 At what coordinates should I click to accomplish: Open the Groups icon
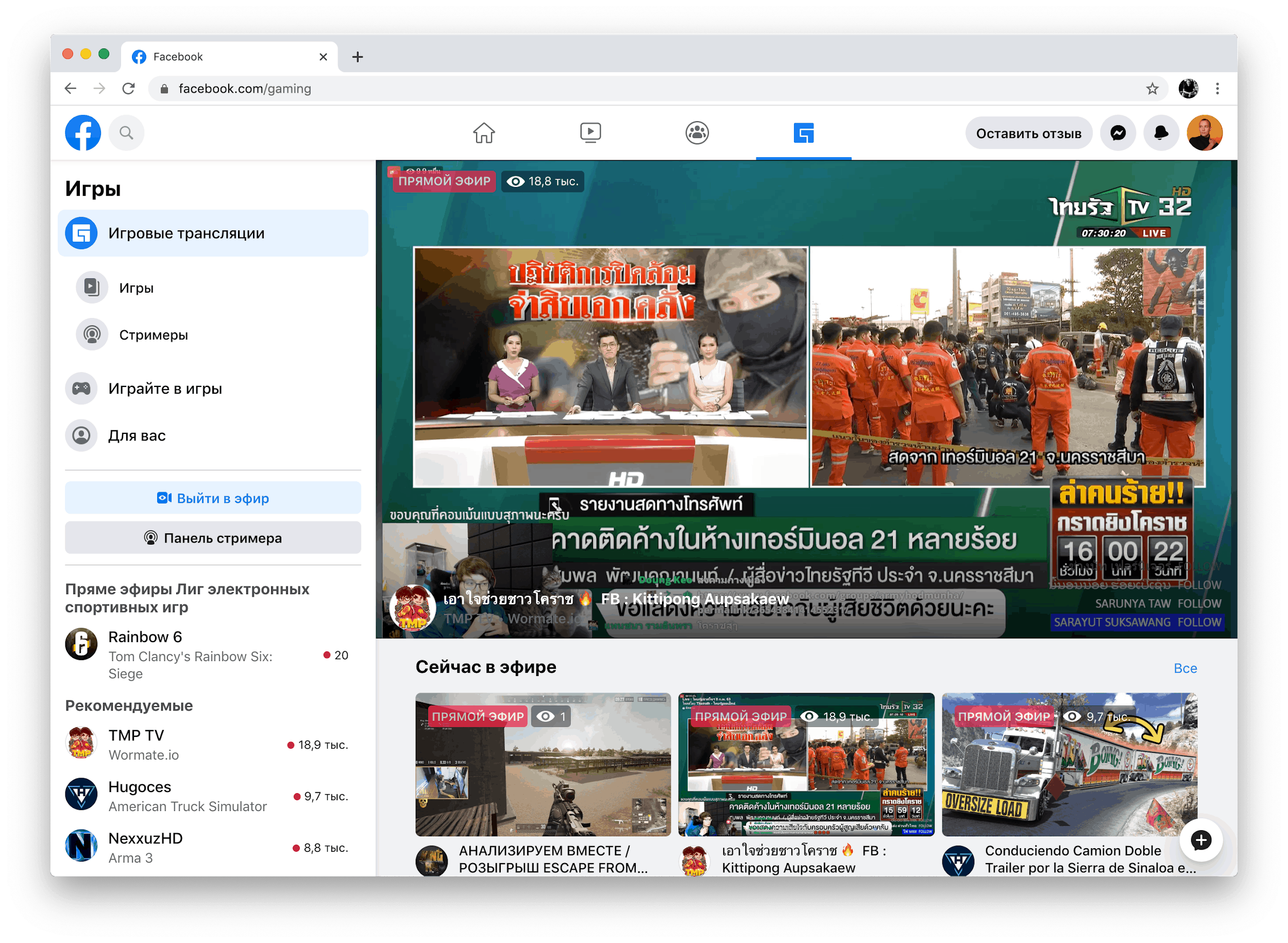[x=697, y=133]
